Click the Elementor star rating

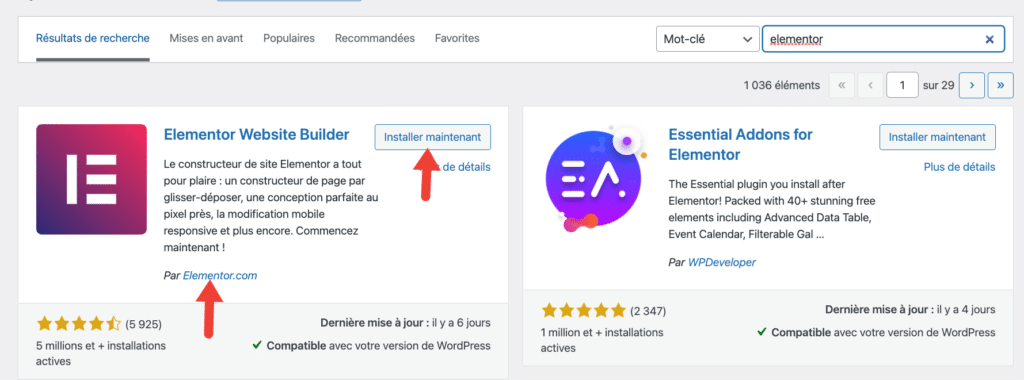(x=79, y=324)
